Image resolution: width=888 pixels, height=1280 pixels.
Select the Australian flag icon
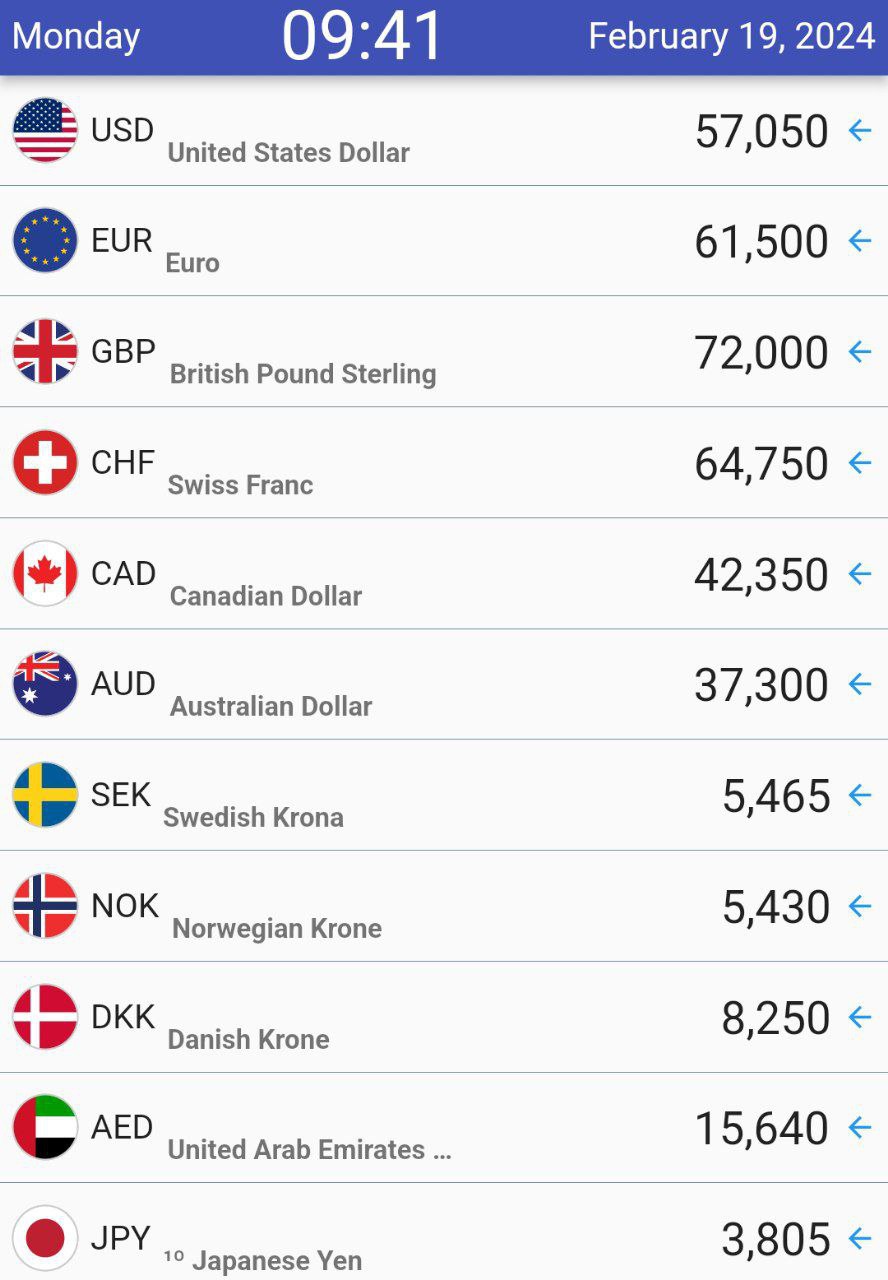(45, 684)
